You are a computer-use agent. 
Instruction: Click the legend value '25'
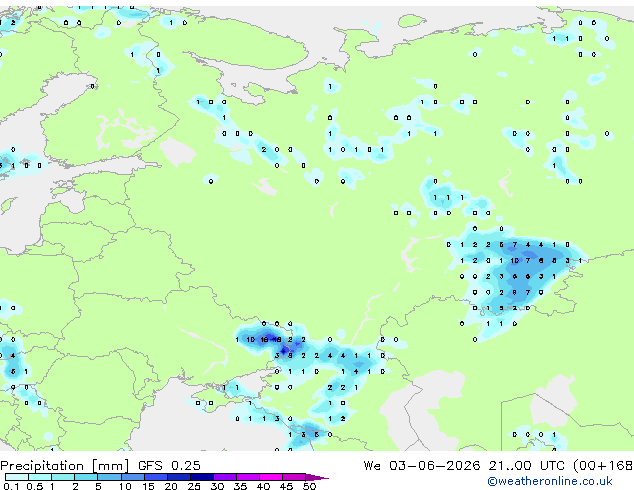(x=194, y=486)
